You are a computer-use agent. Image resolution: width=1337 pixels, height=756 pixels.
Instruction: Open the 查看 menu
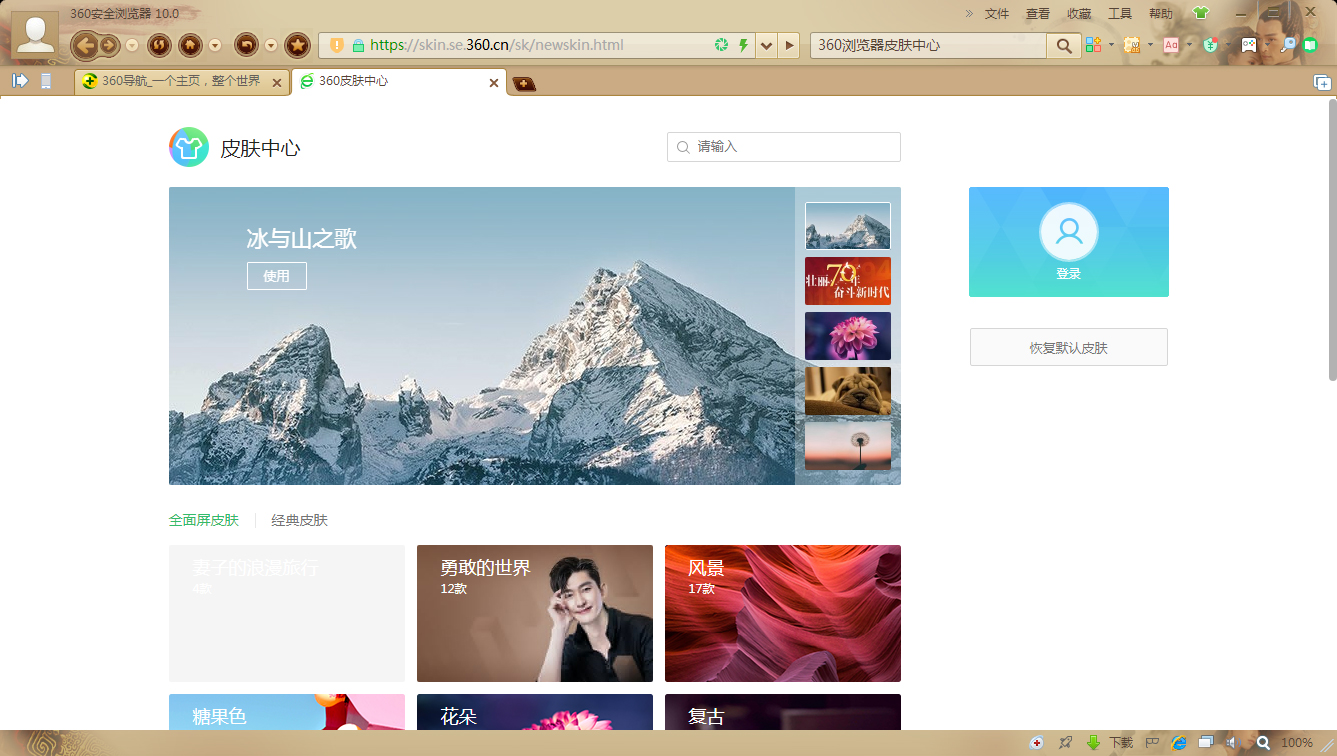(1038, 14)
